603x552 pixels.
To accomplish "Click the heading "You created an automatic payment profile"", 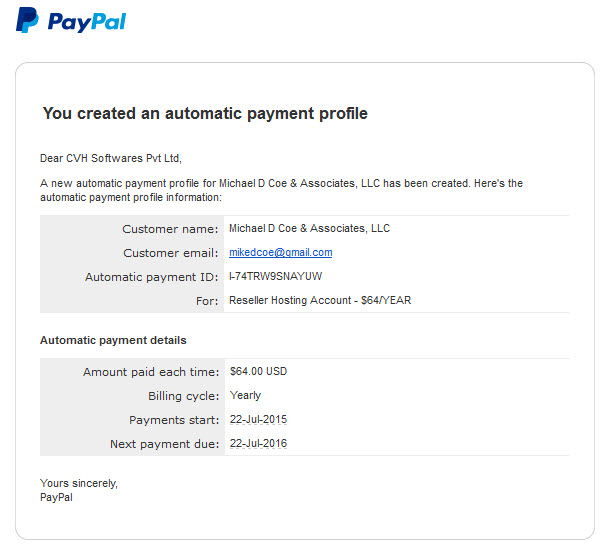I will 205,113.
